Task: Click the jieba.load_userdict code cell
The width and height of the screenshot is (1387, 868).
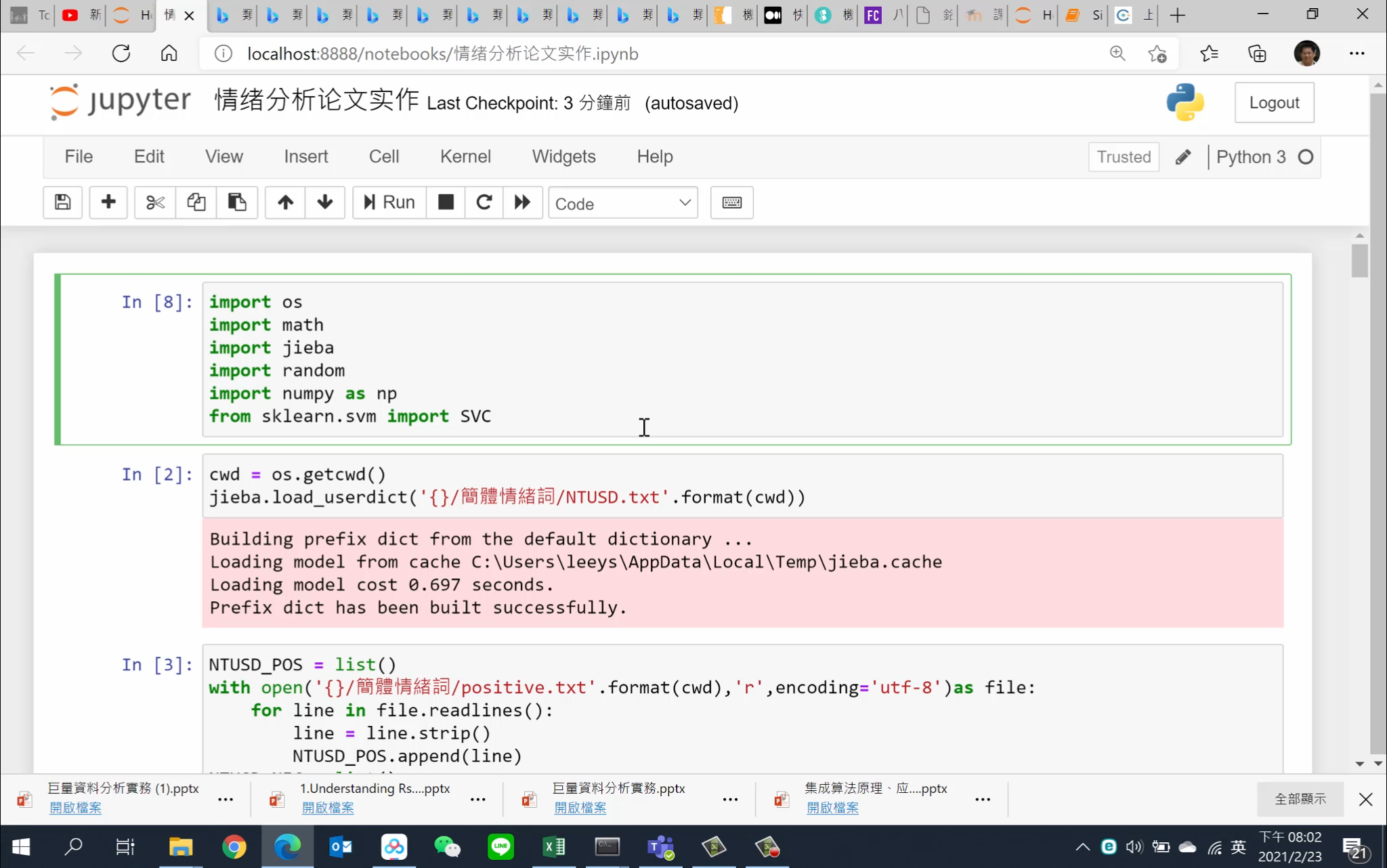Action: click(742, 486)
